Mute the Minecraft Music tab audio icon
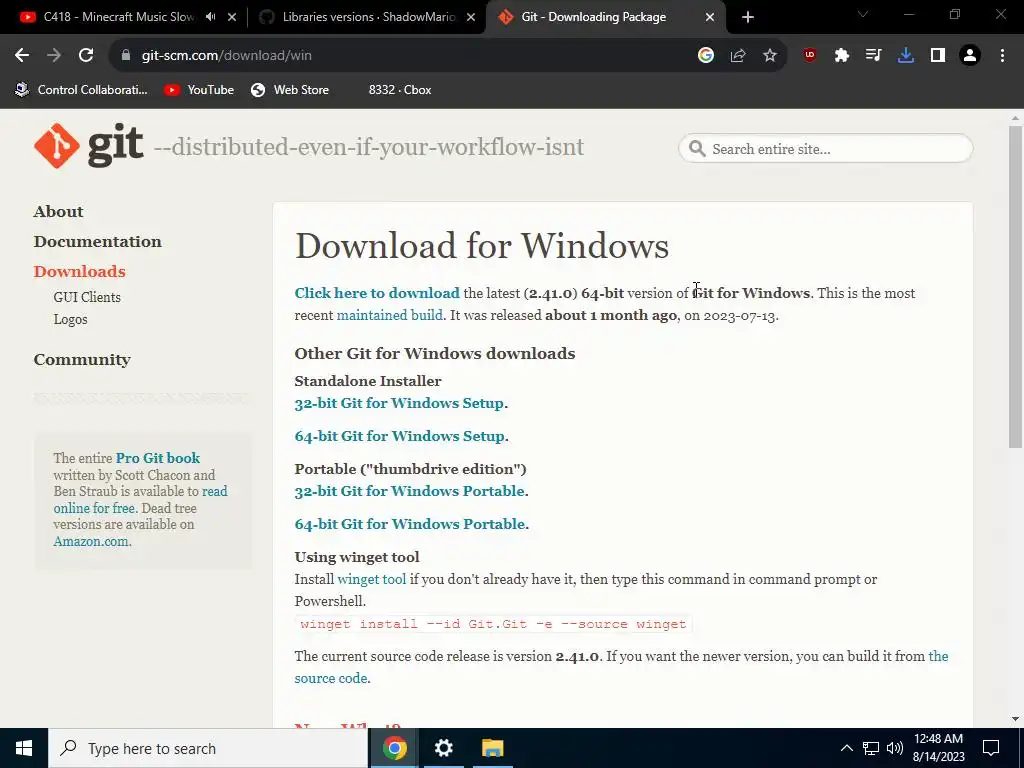This screenshot has width=1024, height=768. point(210,17)
